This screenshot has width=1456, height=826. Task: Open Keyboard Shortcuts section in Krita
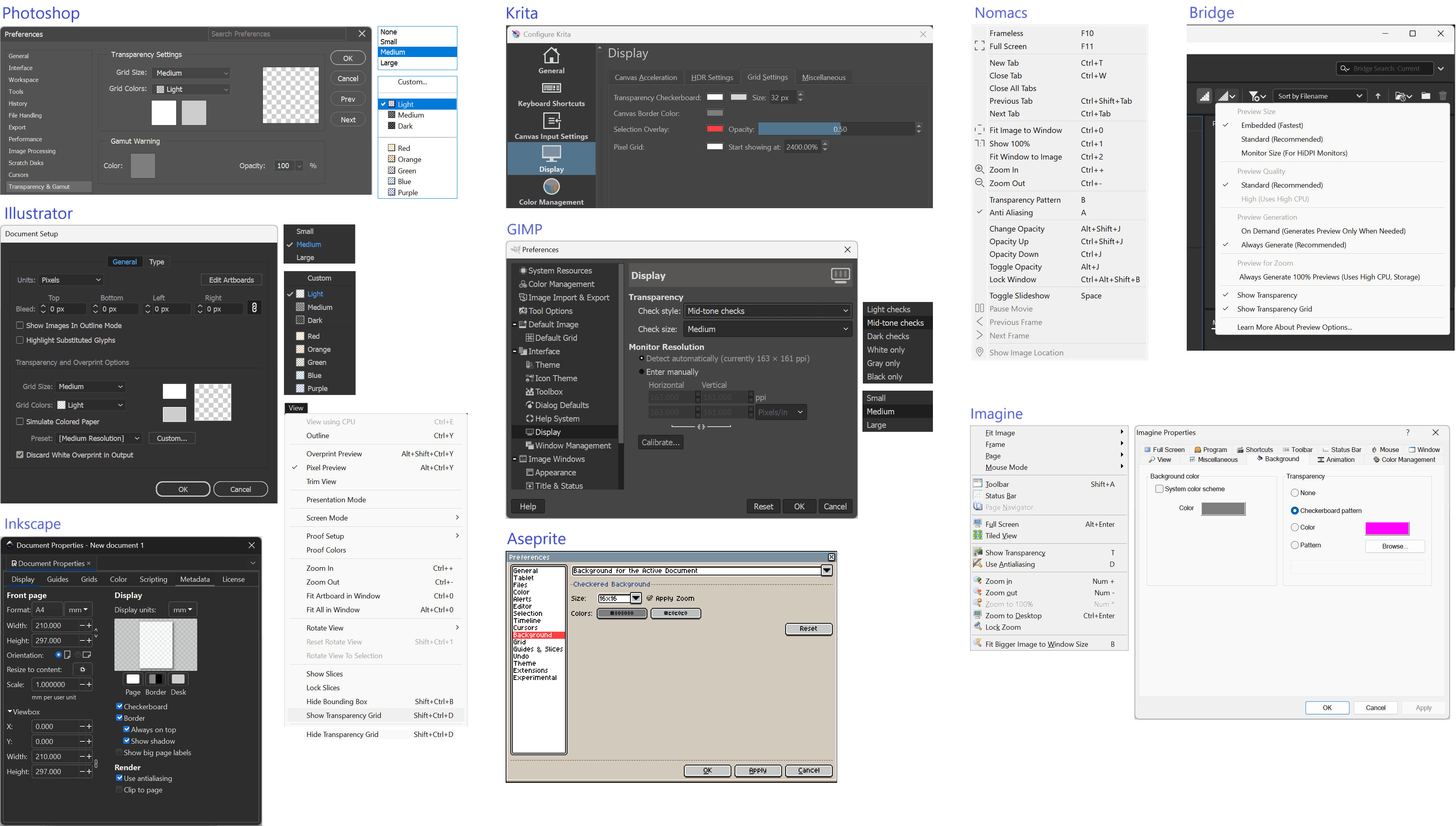pyautogui.click(x=551, y=94)
